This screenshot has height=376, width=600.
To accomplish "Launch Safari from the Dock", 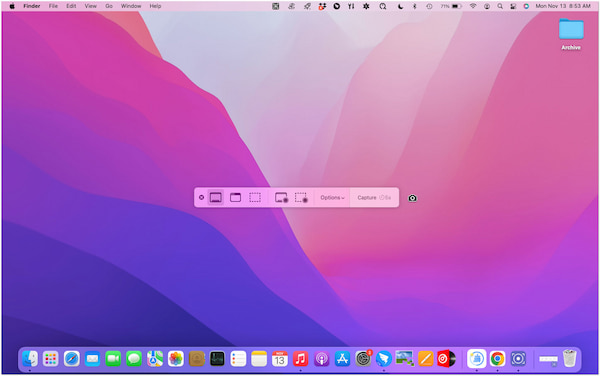I will [x=72, y=359].
